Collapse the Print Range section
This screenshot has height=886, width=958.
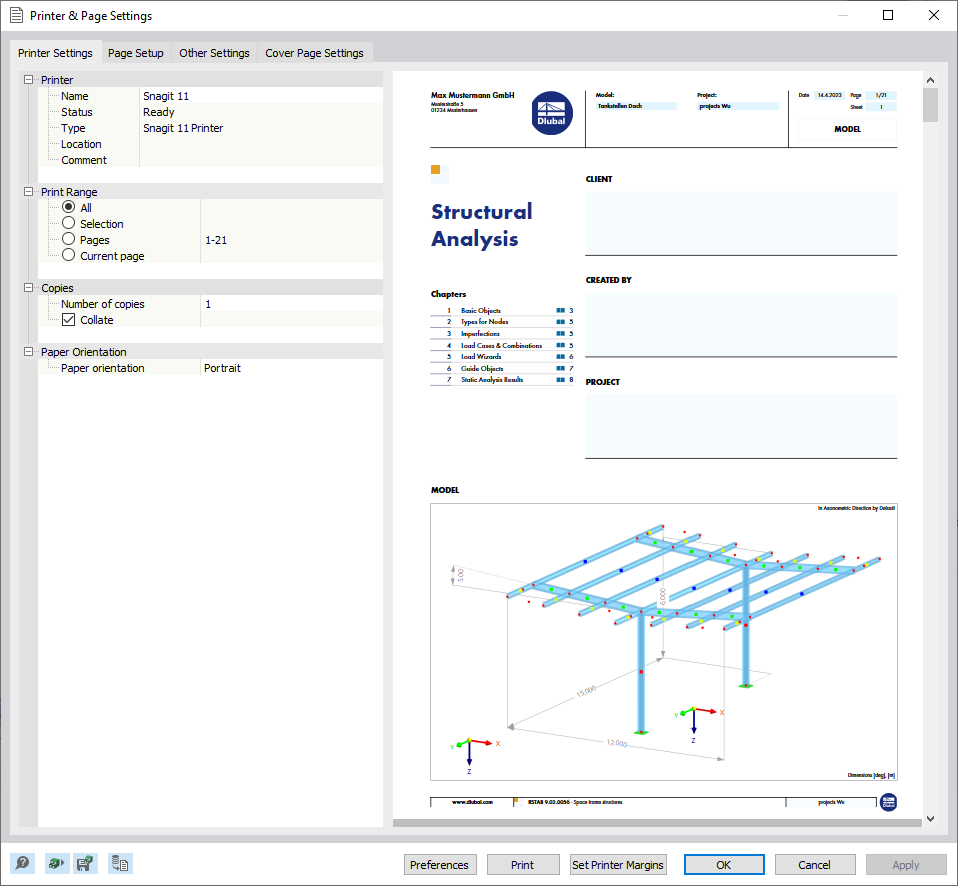[x=27, y=191]
